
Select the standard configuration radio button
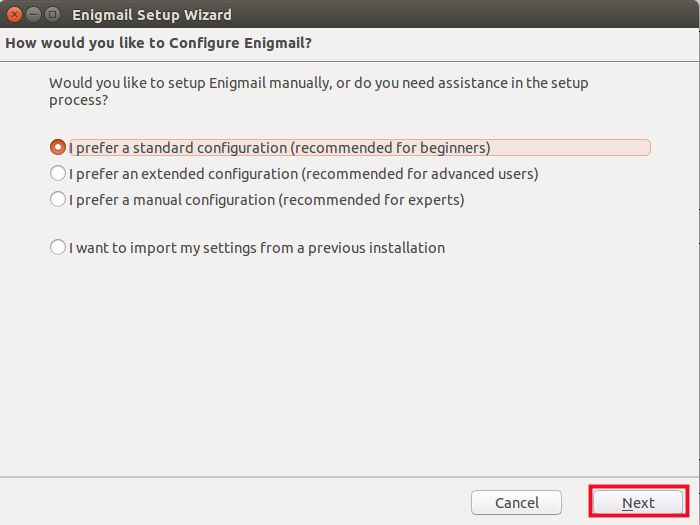(x=58, y=147)
